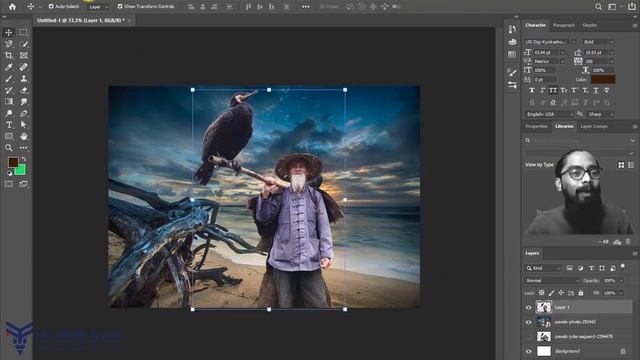Select the Rectangular Marquee tool
The image size is (640, 360).
[x=24, y=32]
